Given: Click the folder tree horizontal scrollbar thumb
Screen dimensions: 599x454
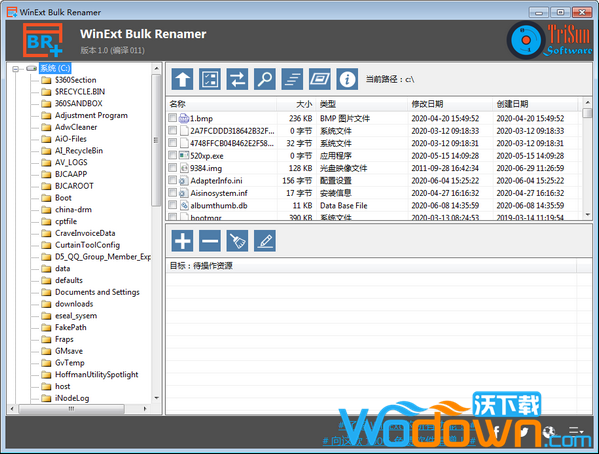Looking at the screenshot, I should point(71,409).
